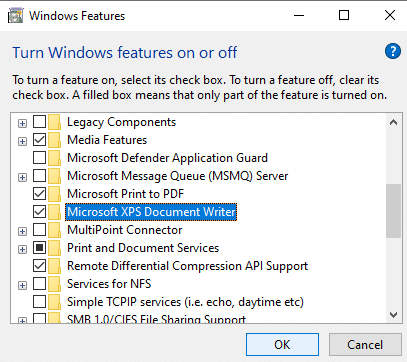Select SMB 1.0/CIFS File Sharing Support label
Image resolution: width=407 pixels, height=362 pixels.
pyautogui.click(x=156, y=319)
